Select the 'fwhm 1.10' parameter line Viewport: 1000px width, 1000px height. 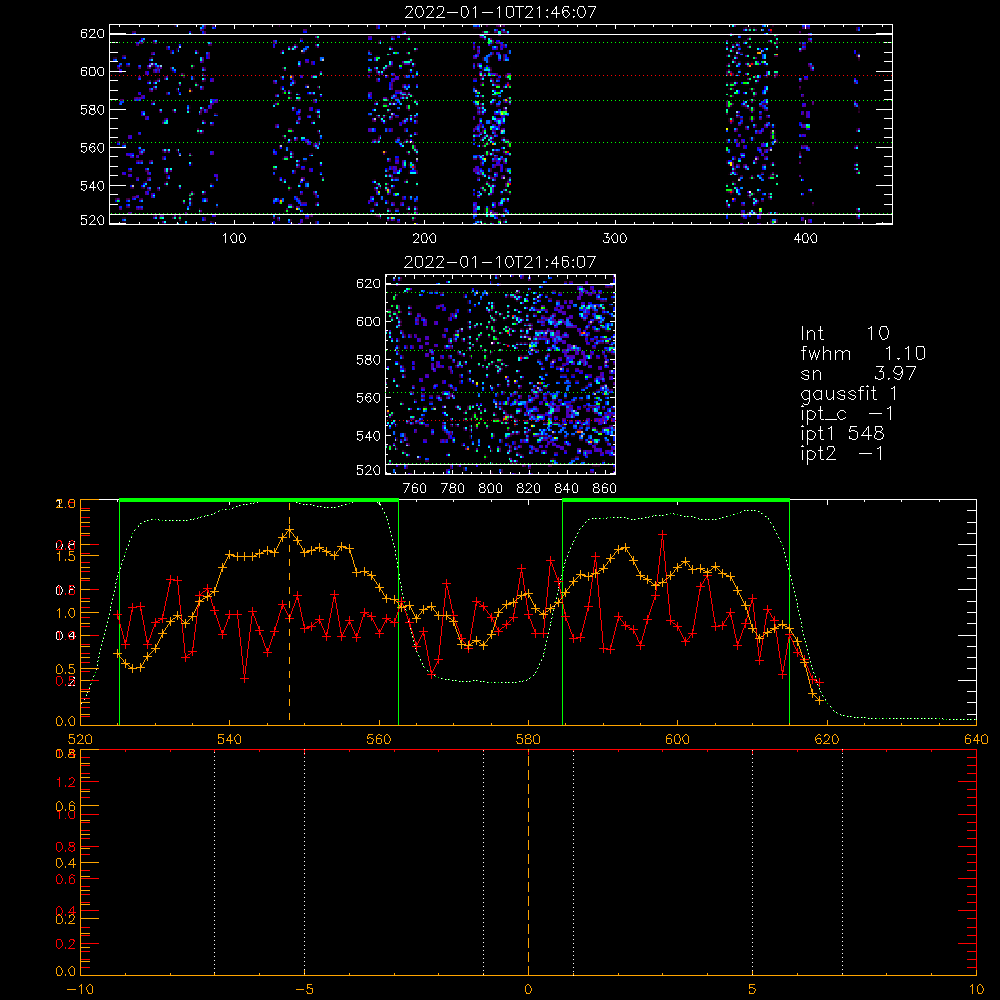click(x=863, y=353)
